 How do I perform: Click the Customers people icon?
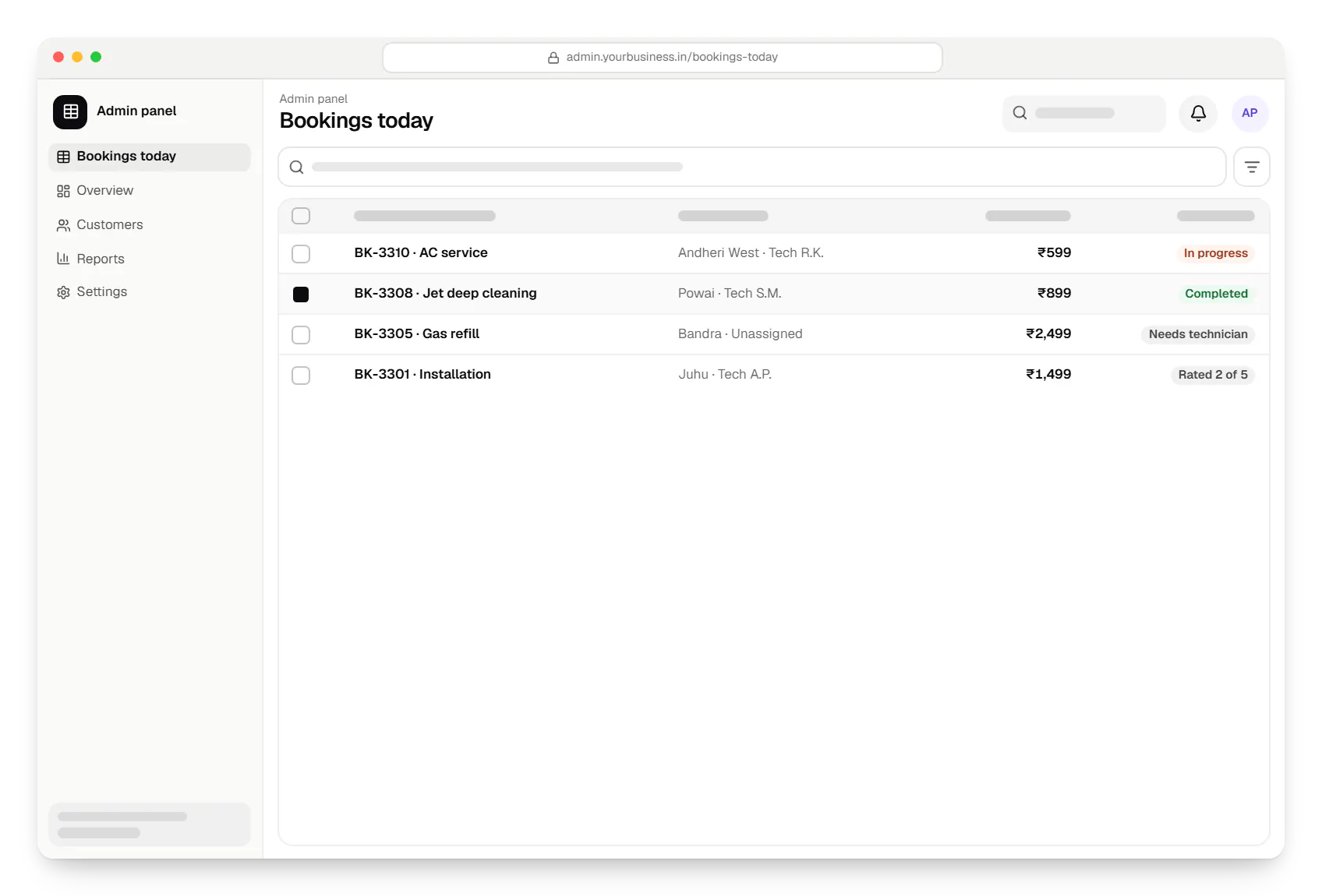point(63,225)
